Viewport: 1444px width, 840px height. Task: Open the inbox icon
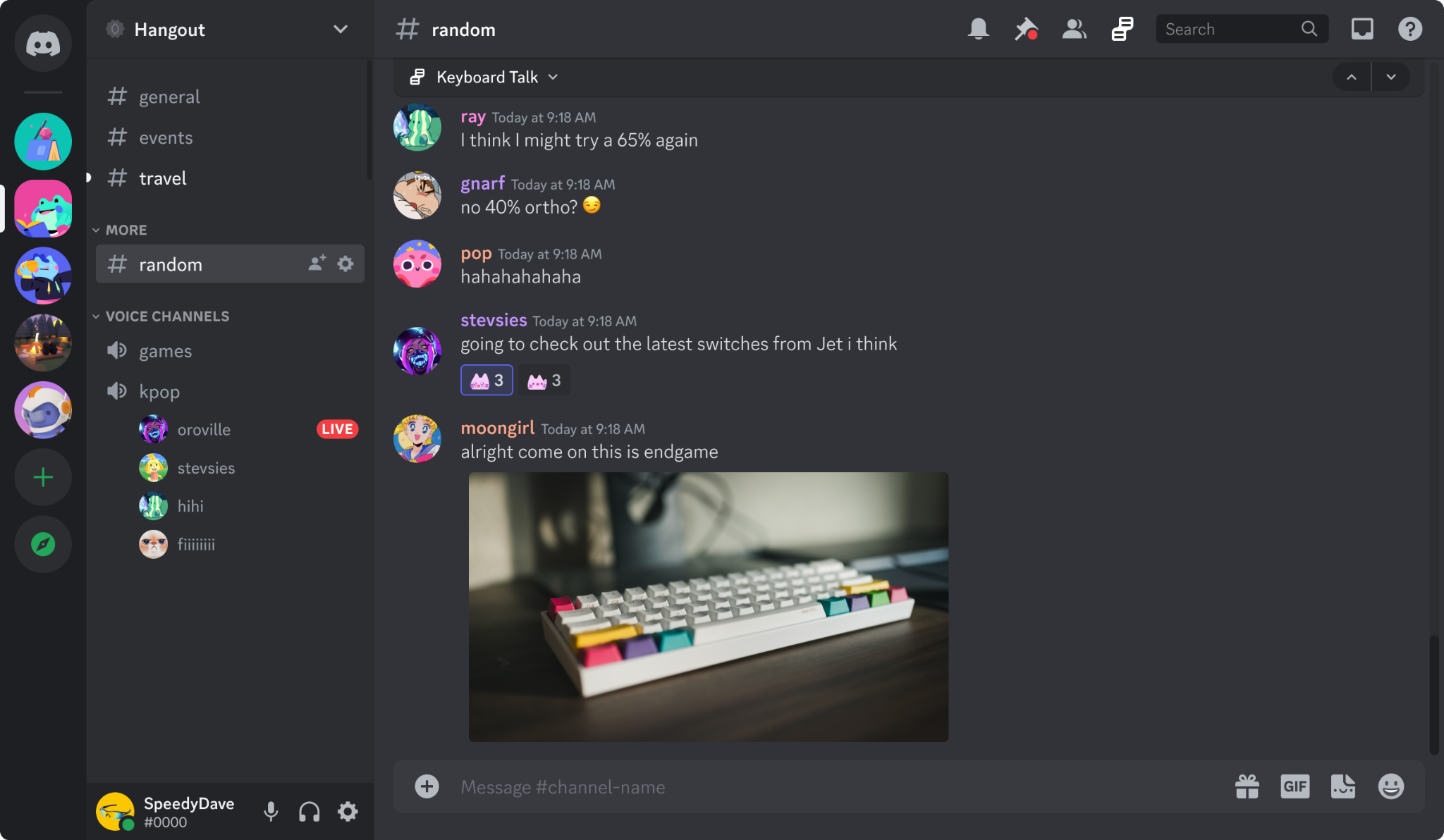pos(1362,29)
